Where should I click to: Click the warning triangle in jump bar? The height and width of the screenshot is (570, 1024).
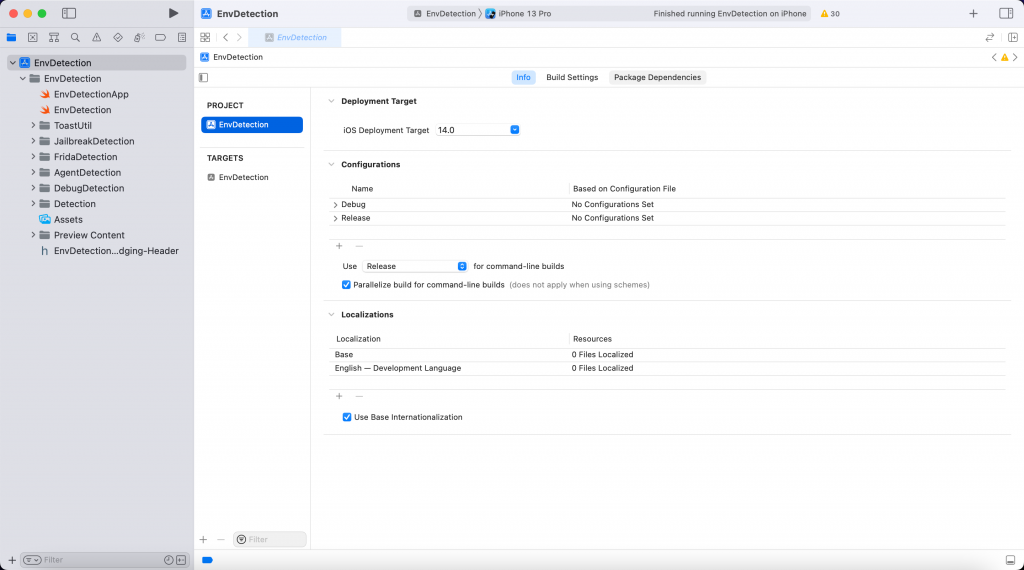pyautogui.click(x=1004, y=57)
